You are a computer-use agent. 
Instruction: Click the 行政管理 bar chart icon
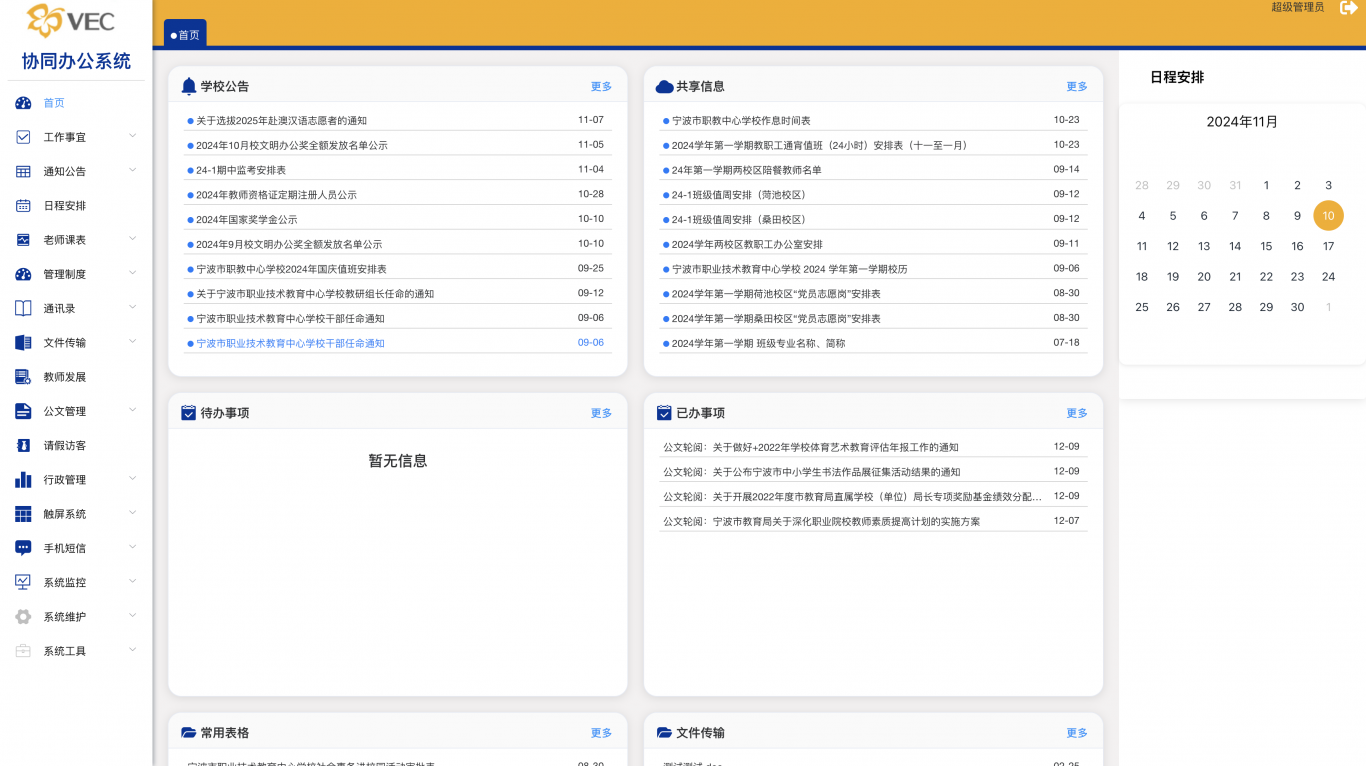click(23, 479)
